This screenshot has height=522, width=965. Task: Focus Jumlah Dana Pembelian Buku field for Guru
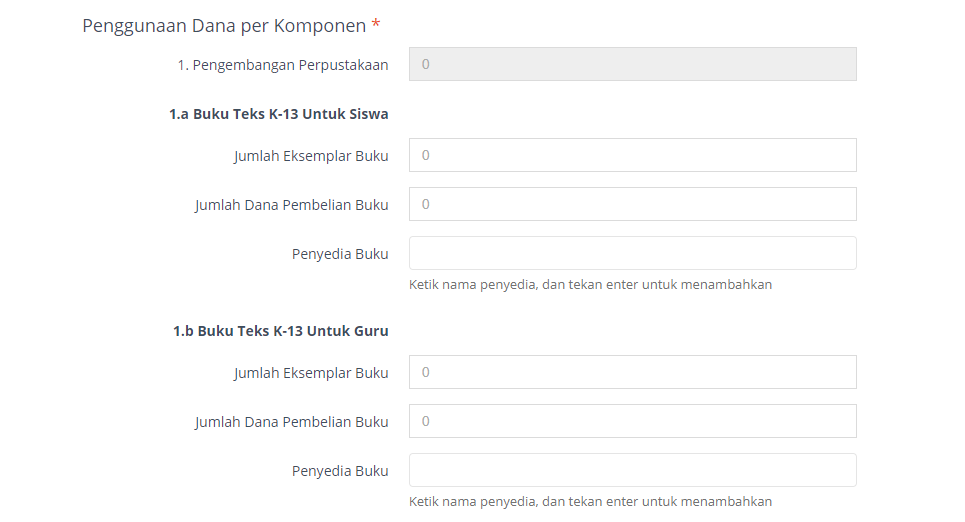[633, 421]
